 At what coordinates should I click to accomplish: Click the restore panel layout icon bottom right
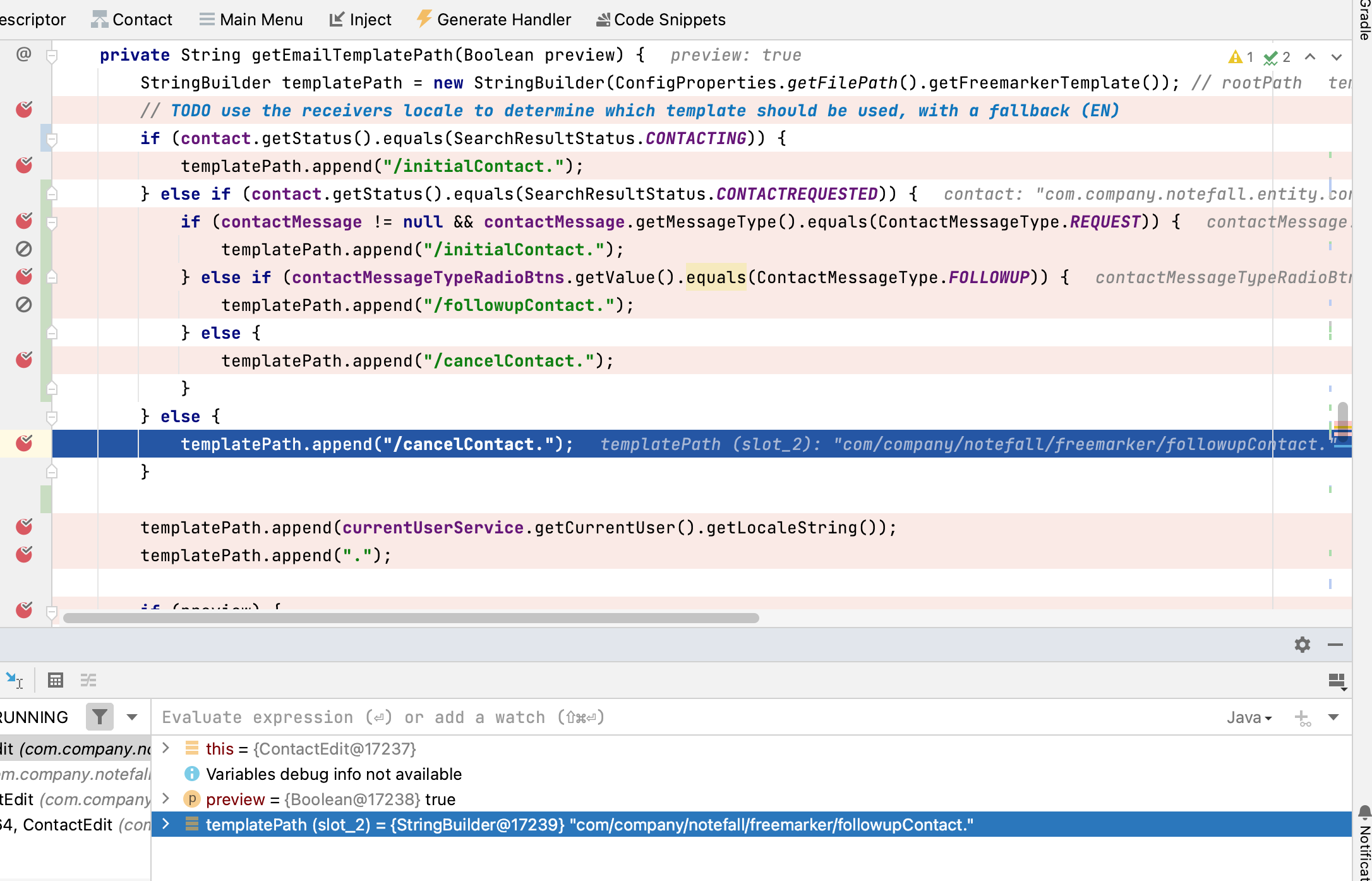(x=1337, y=679)
